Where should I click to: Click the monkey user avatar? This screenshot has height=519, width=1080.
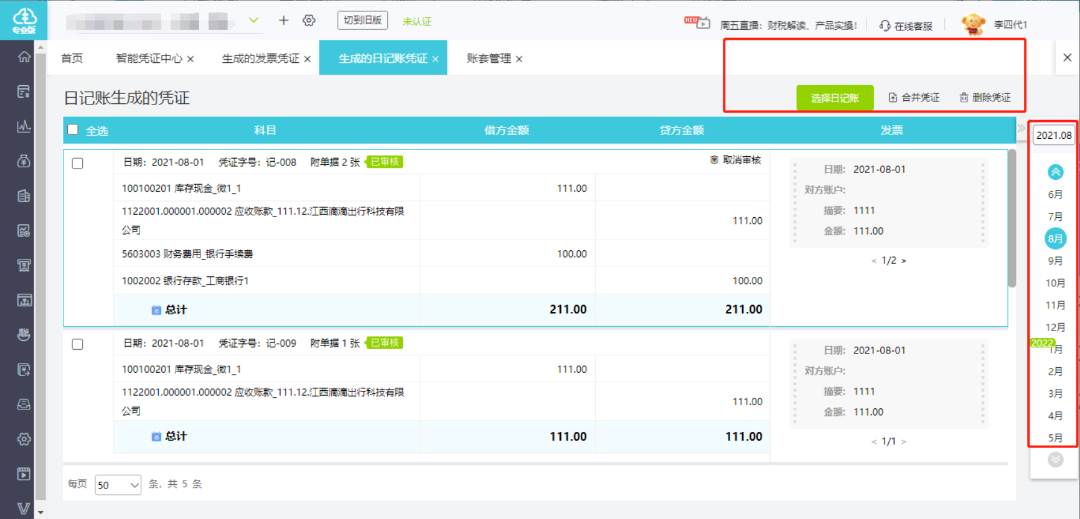973,24
